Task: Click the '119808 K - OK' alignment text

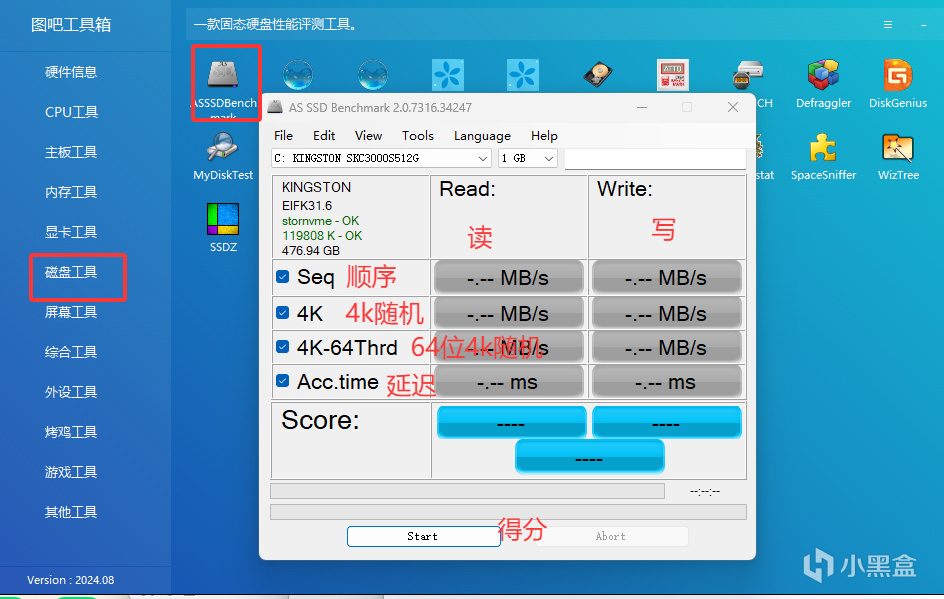Action: [322, 236]
